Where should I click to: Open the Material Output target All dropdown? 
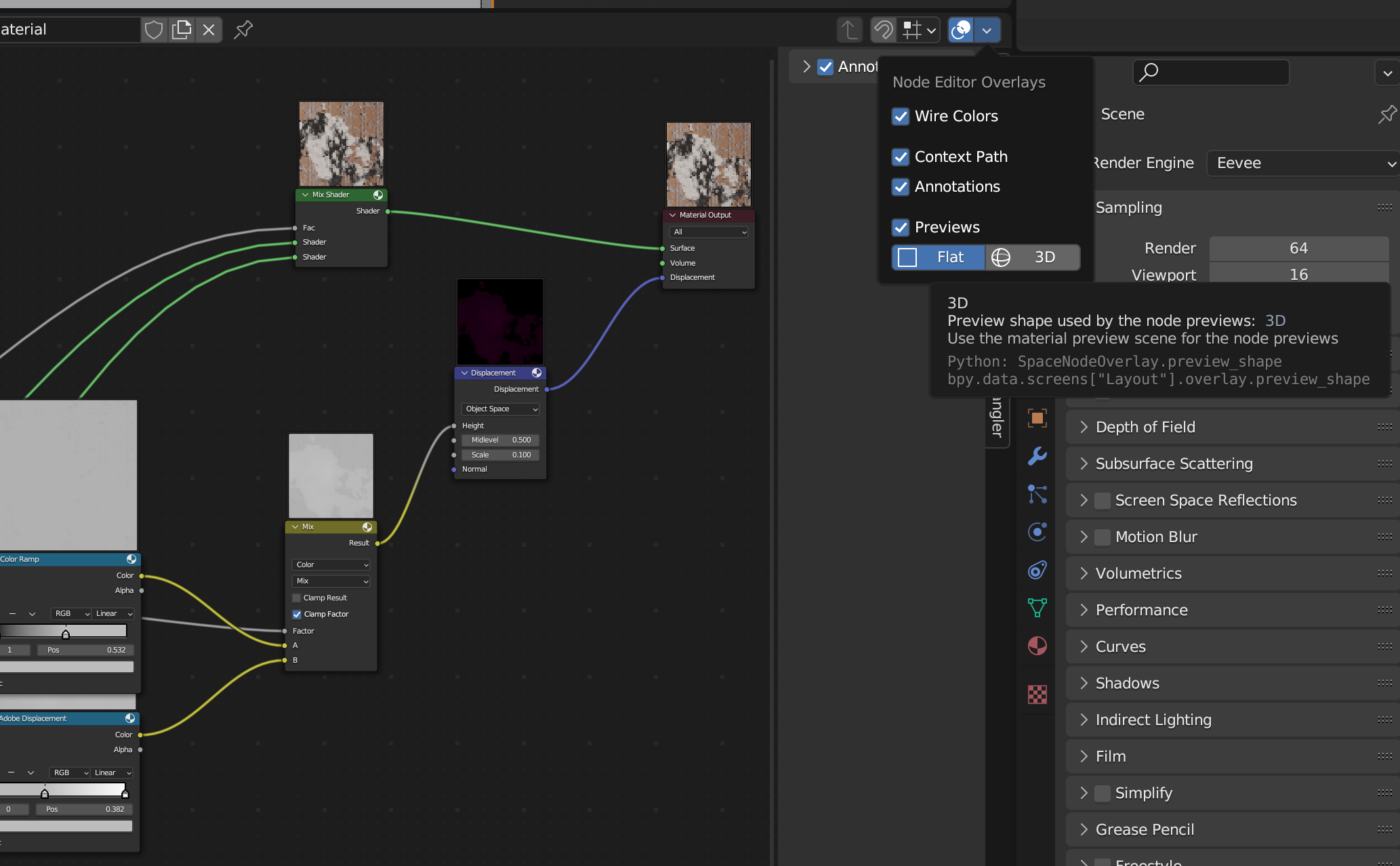(709, 232)
